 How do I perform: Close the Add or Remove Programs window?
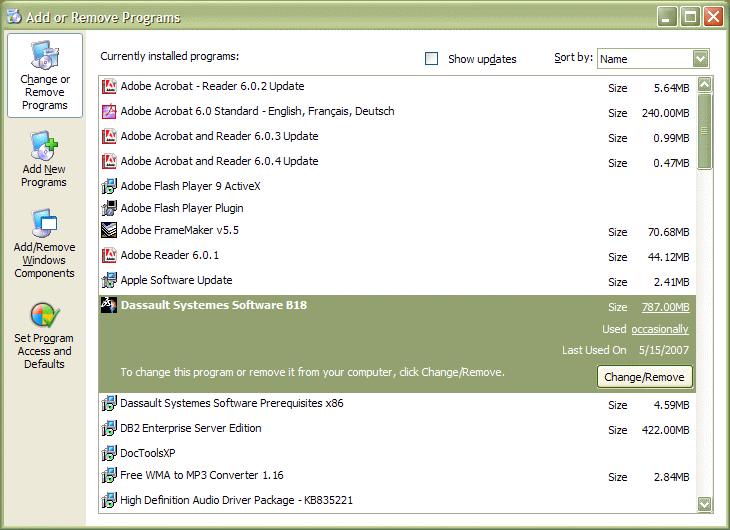tap(713, 17)
